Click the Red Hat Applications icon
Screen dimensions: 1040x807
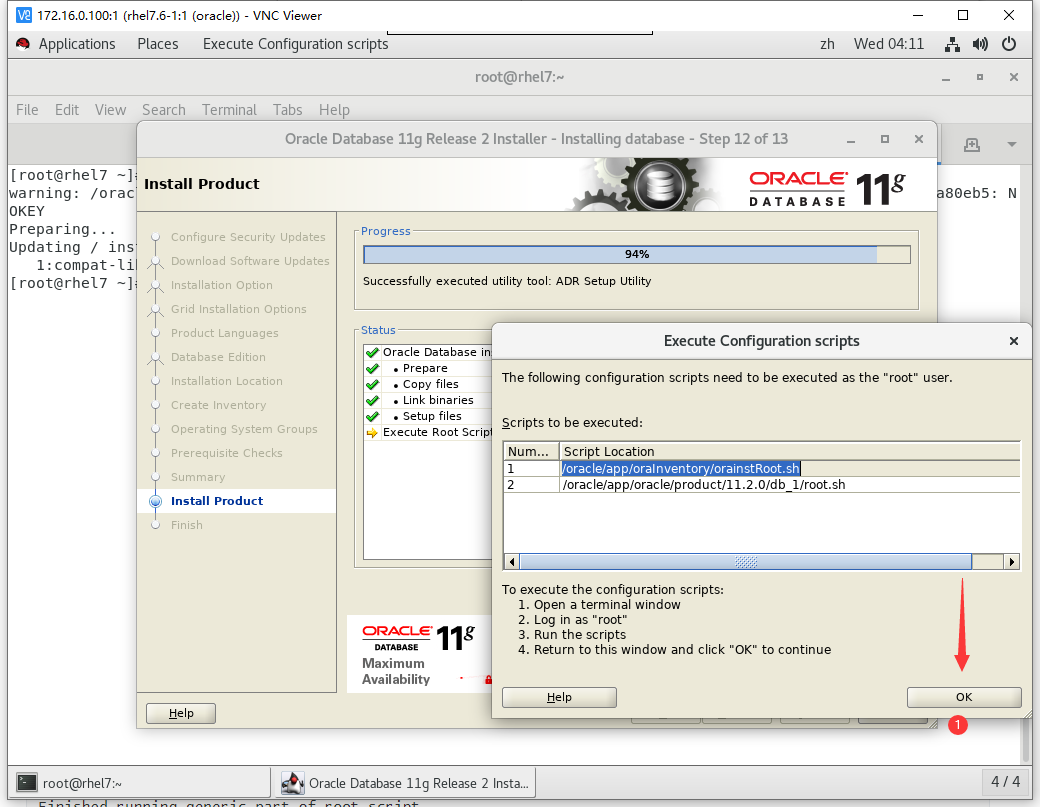pos(23,44)
